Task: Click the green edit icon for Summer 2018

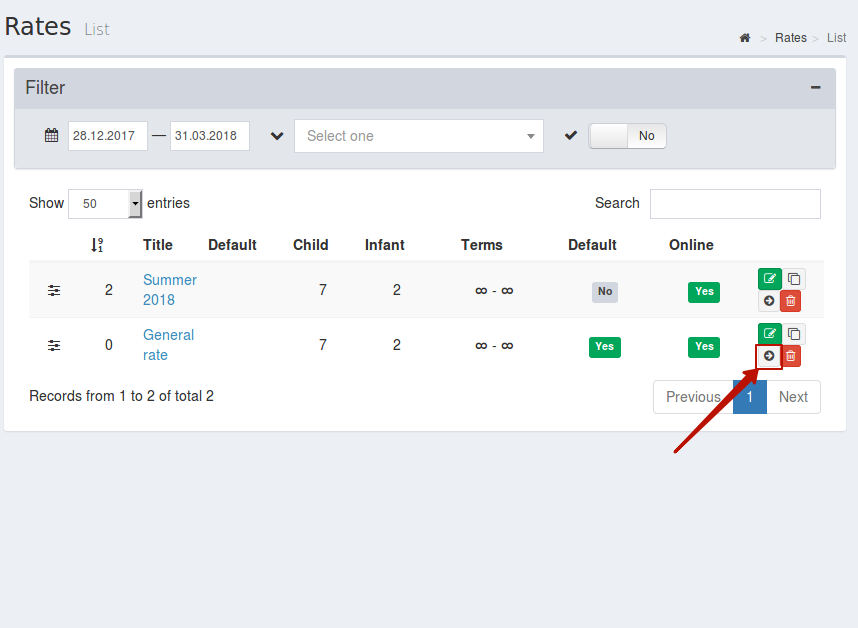Action: tap(769, 279)
